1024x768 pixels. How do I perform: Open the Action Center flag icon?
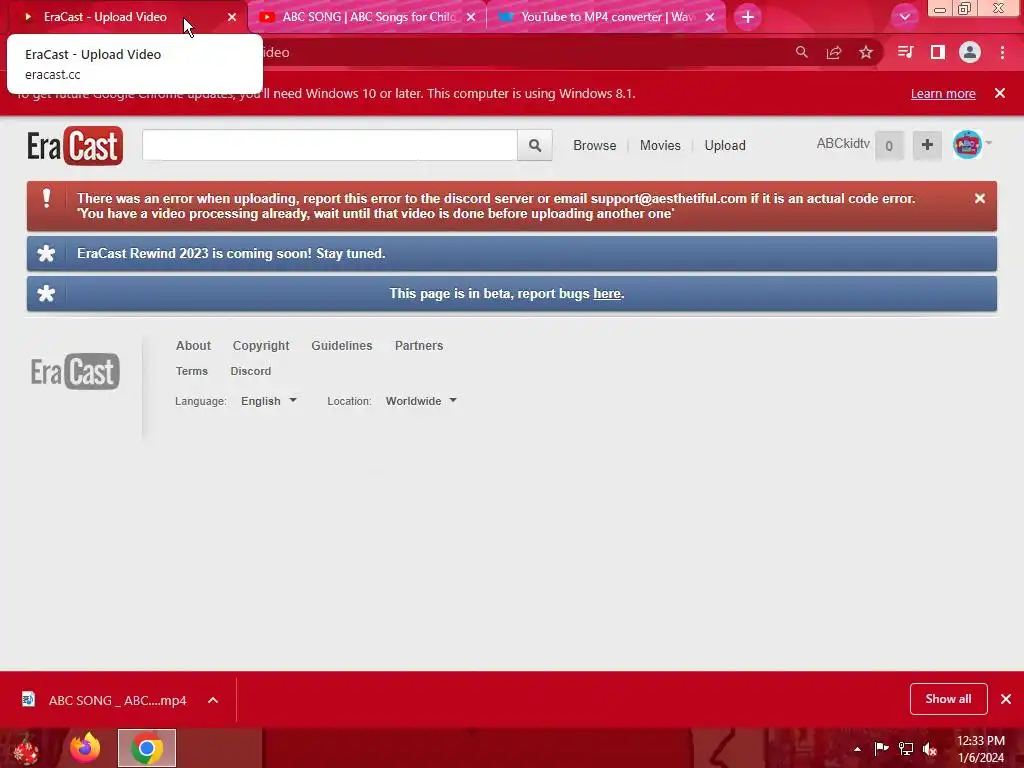click(x=881, y=748)
